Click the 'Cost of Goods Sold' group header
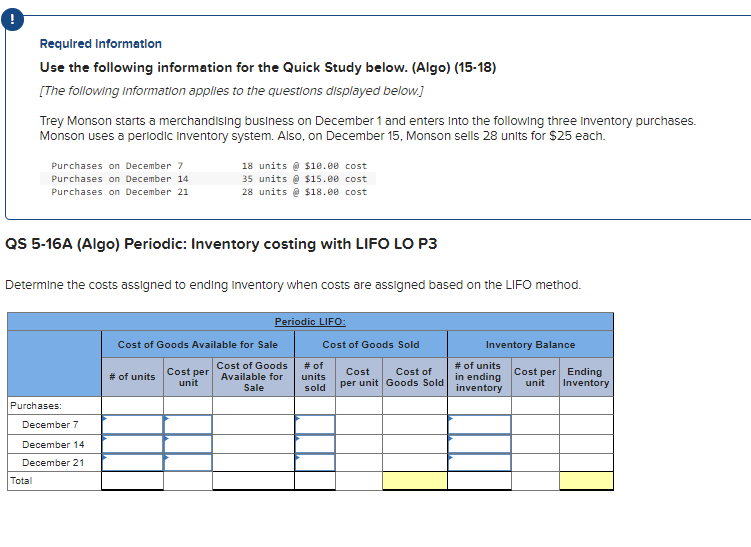Image resolution: width=751 pixels, height=547 pixels. (x=371, y=344)
